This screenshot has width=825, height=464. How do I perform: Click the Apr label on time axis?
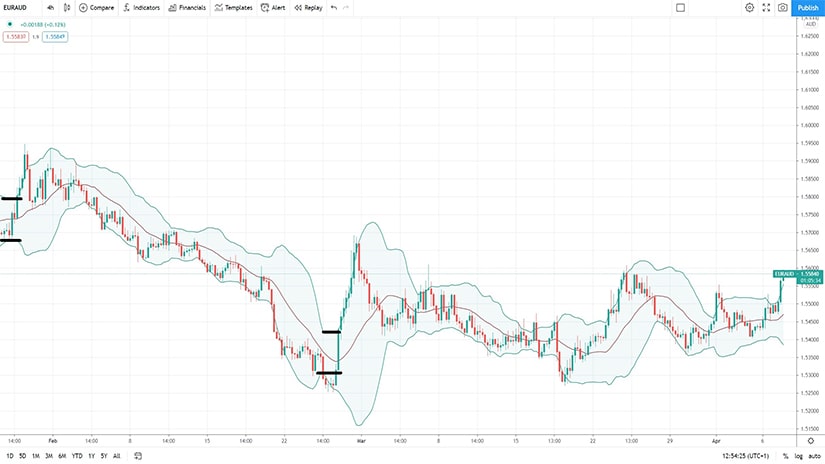pos(716,441)
